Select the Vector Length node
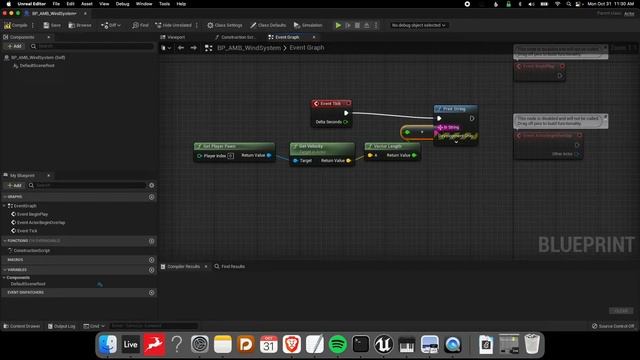The image size is (640, 360). (x=392, y=146)
